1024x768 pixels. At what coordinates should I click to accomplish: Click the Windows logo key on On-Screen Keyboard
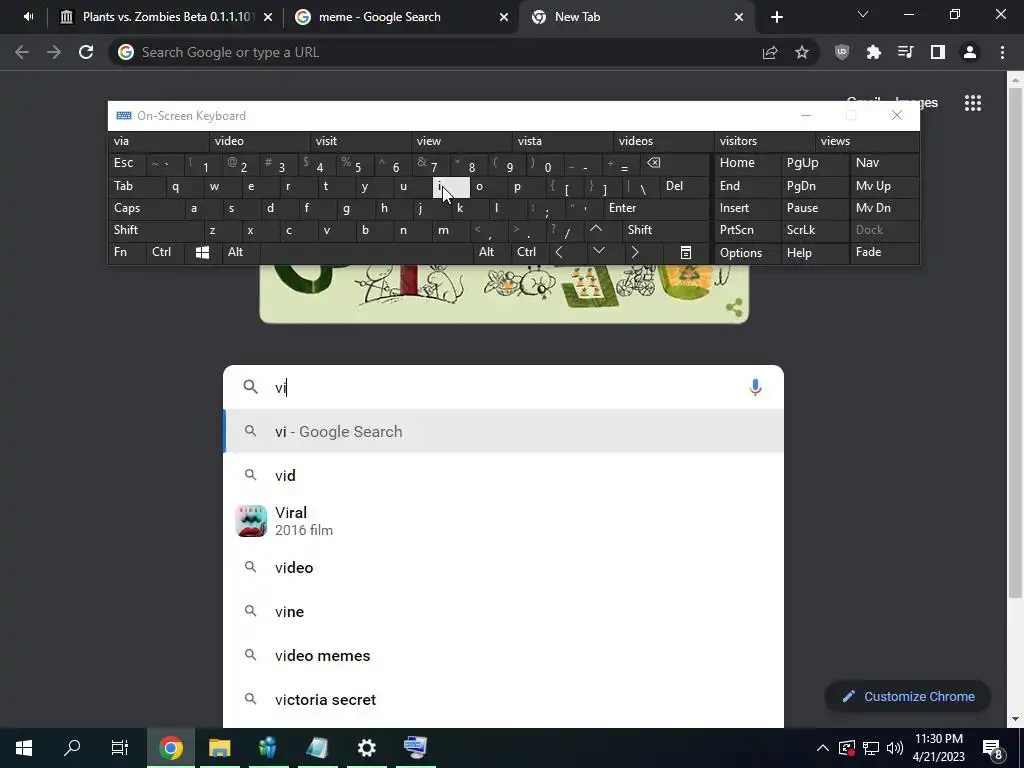pyautogui.click(x=202, y=252)
